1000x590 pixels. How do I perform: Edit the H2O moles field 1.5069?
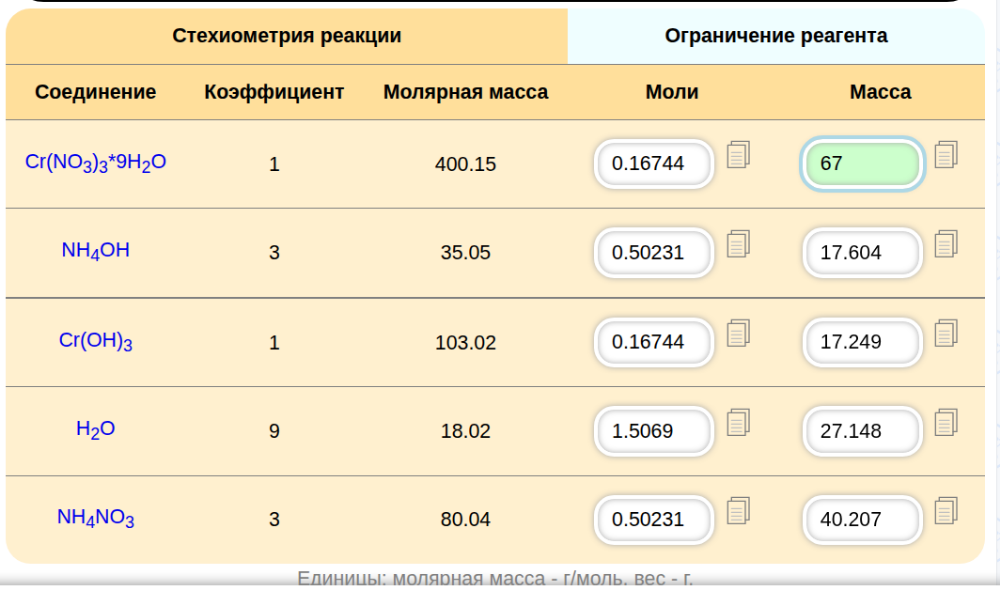(x=654, y=431)
